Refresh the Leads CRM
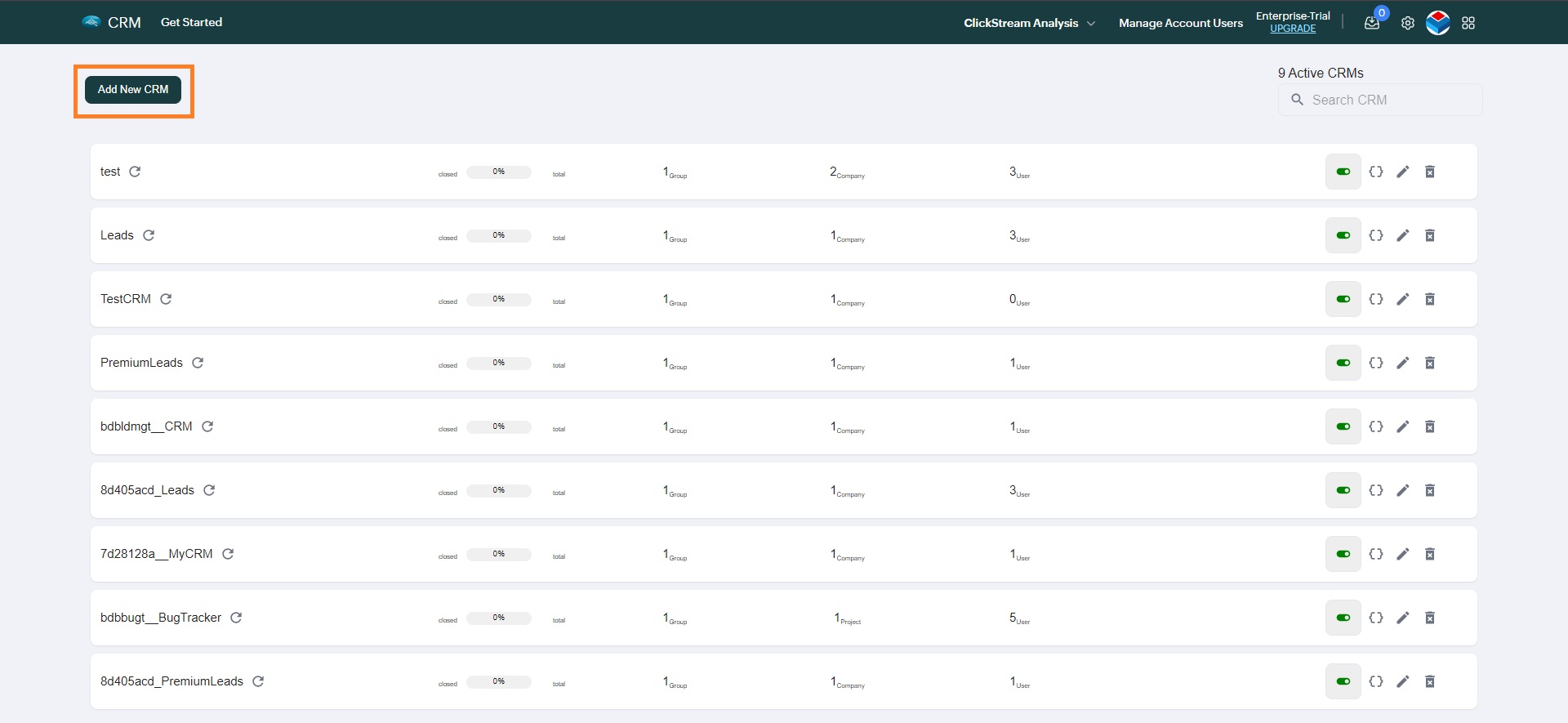The image size is (1568, 723). click(149, 235)
